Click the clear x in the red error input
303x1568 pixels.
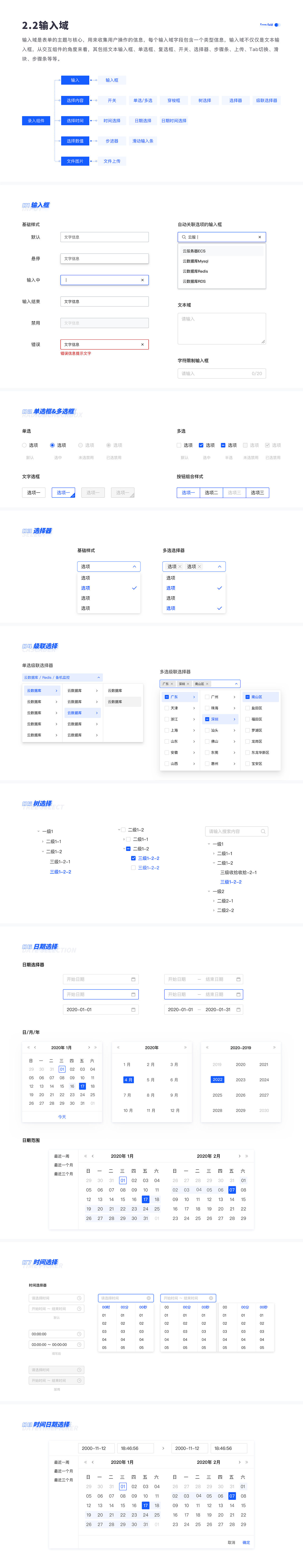pyautogui.click(x=142, y=344)
